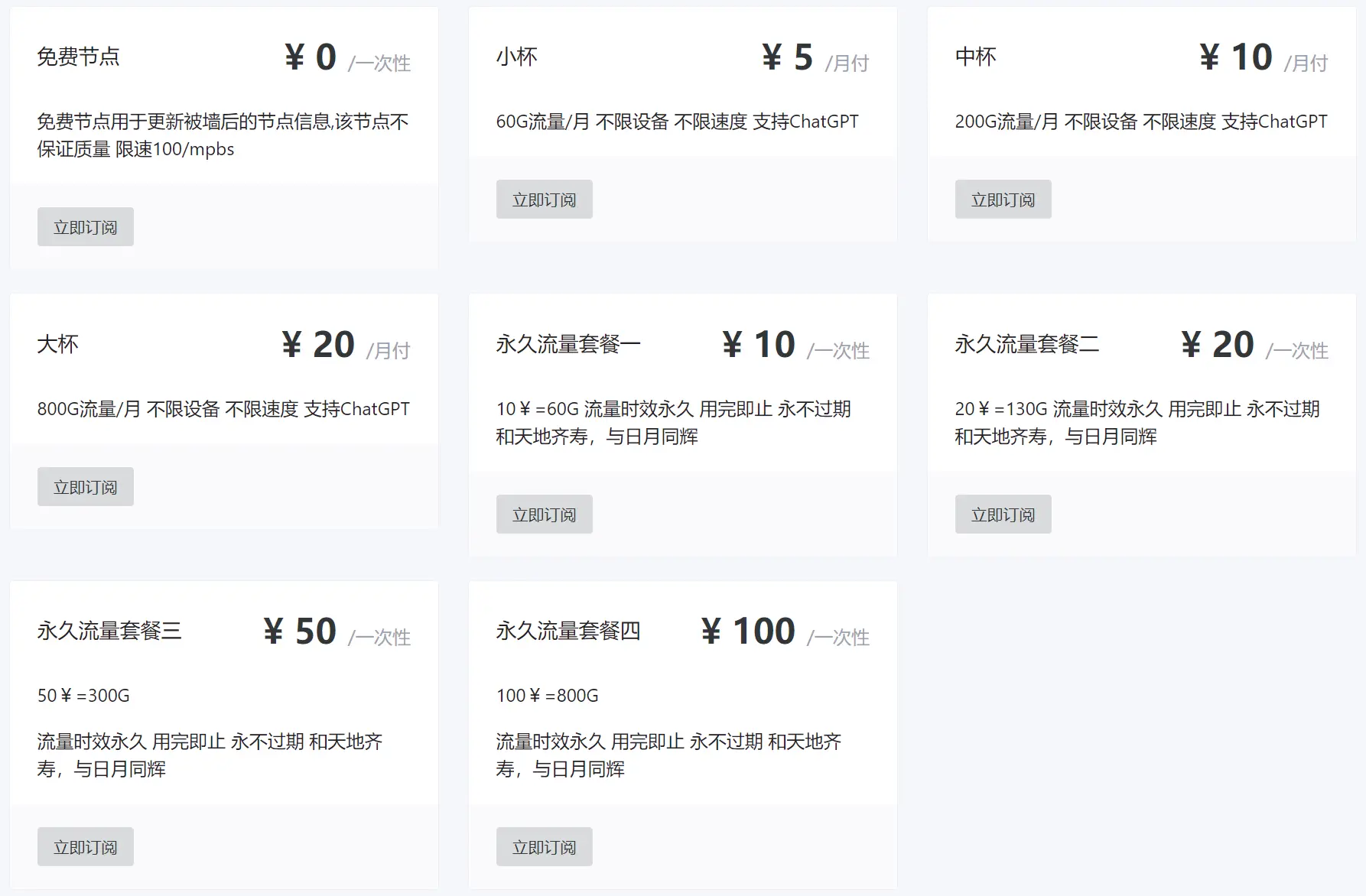Click the 800G流量/月 description text
This screenshot has width=1366, height=896.
click(223, 409)
